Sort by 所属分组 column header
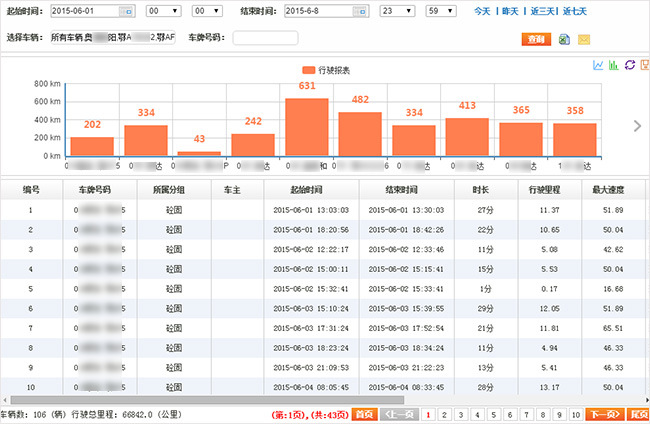The height and width of the screenshot is (424, 650). (x=169, y=190)
